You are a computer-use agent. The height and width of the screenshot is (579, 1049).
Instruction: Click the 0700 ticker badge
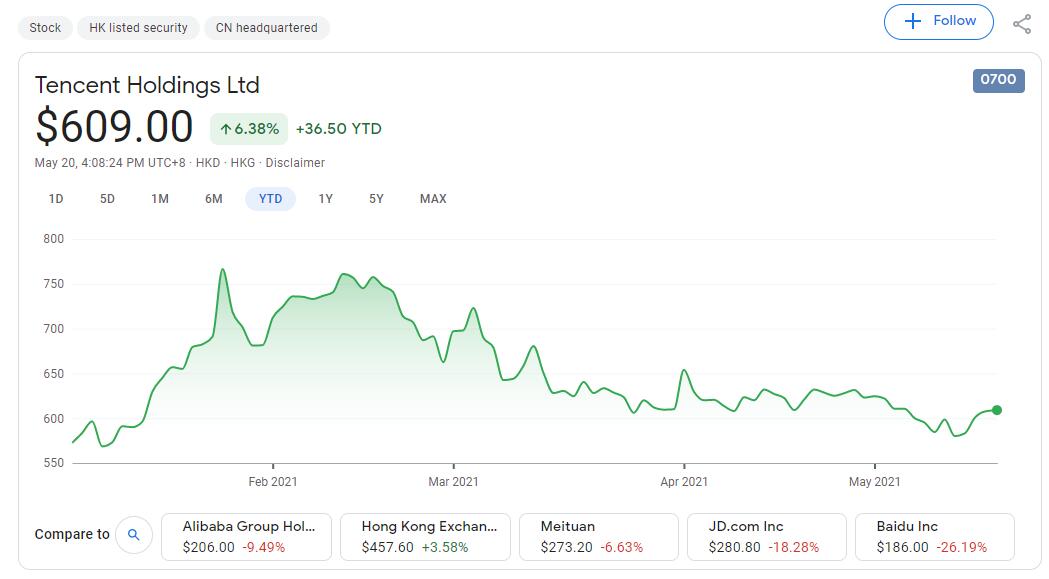998,80
